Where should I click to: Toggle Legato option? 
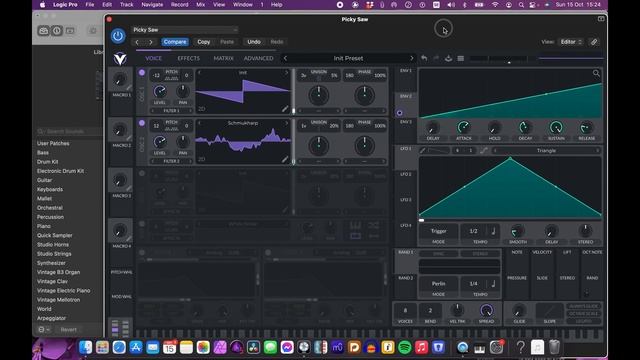(x=584, y=321)
